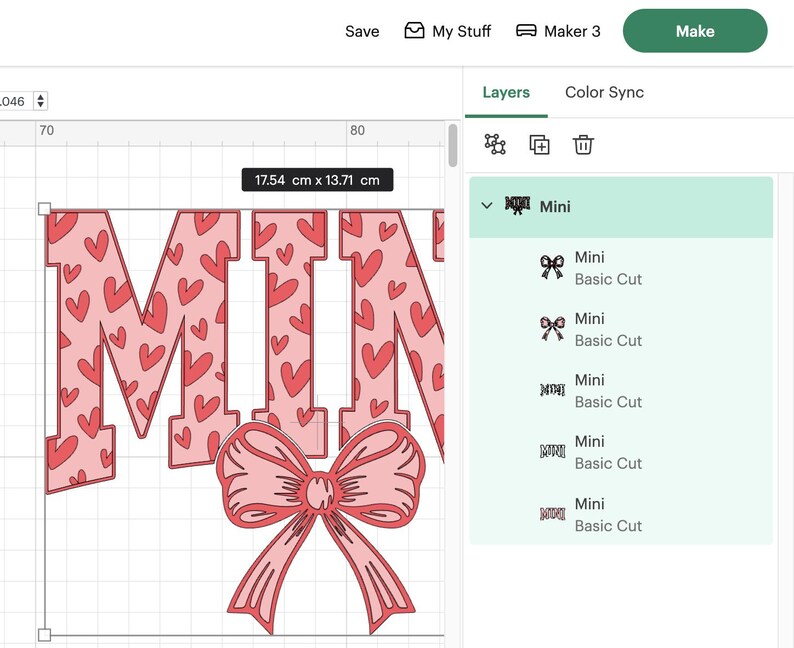Select the black hearts pattern MINI layer thumbnail
Image resolution: width=794 pixels, height=648 pixels.
click(x=552, y=390)
